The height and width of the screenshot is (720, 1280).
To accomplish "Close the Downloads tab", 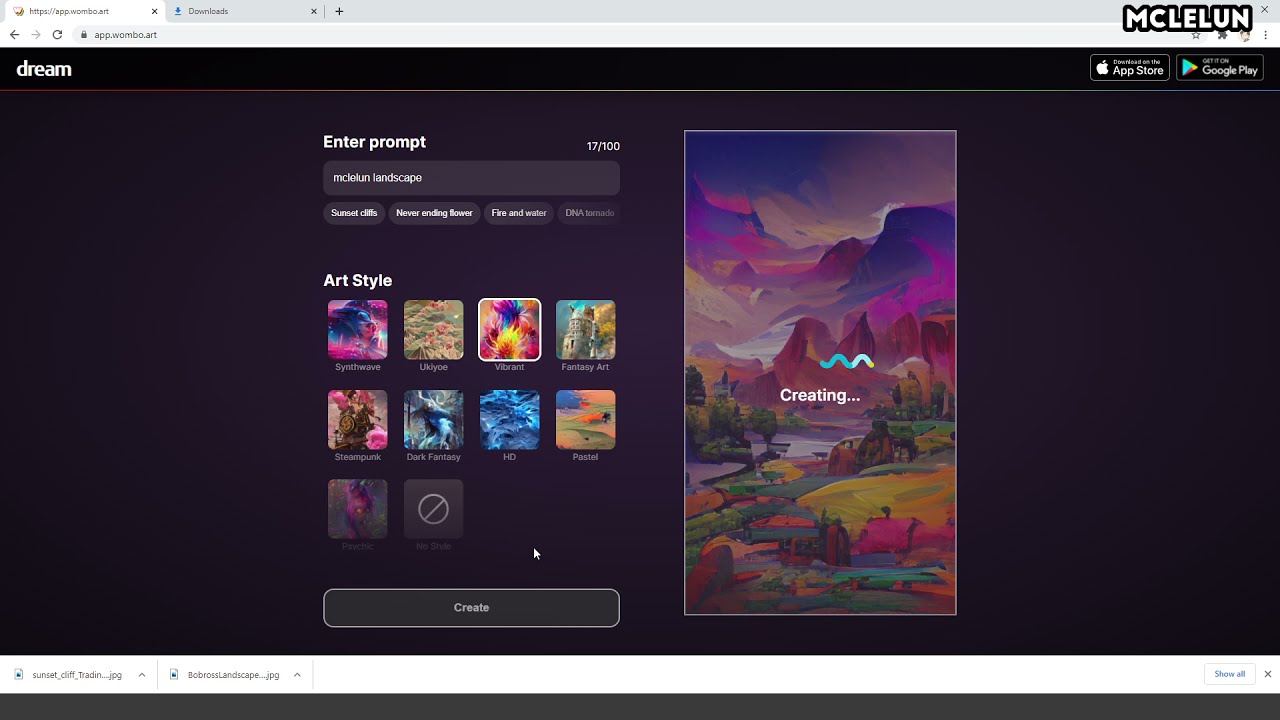I will tap(314, 11).
